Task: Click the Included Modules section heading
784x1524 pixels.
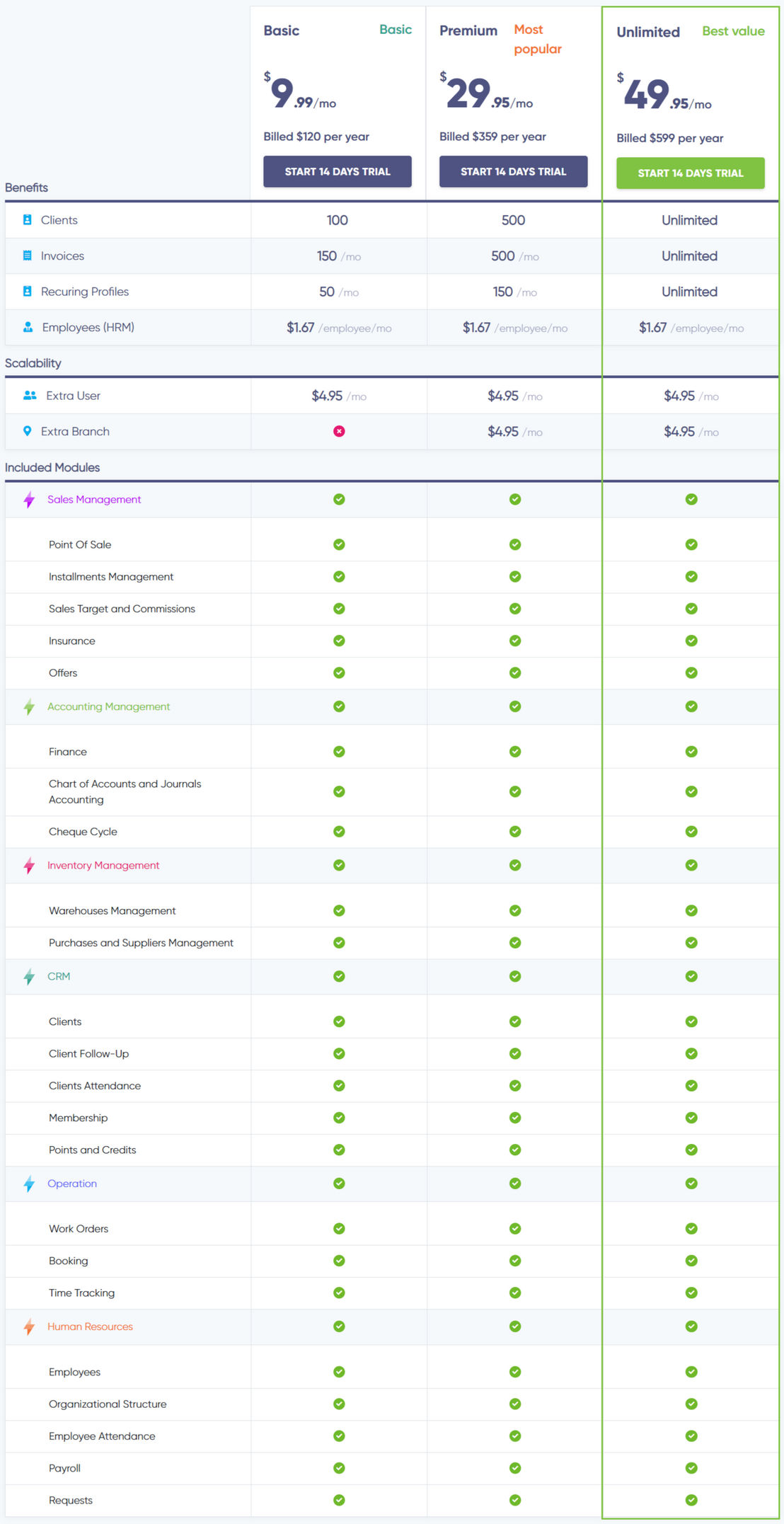Action: tap(52, 467)
